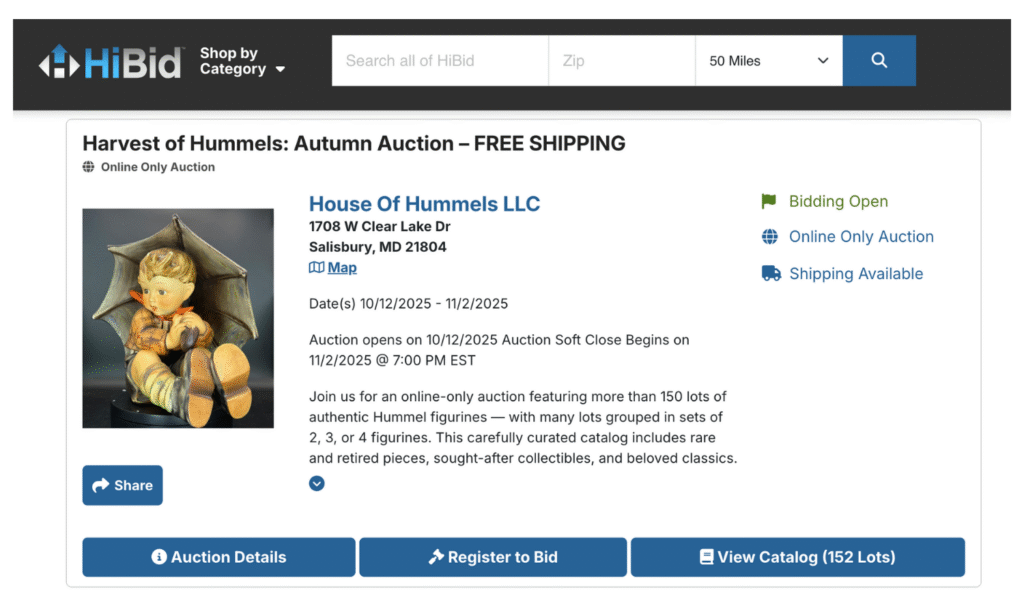Click the map icon next to Map
Viewport: 1024px width, 614px height.
(x=316, y=268)
